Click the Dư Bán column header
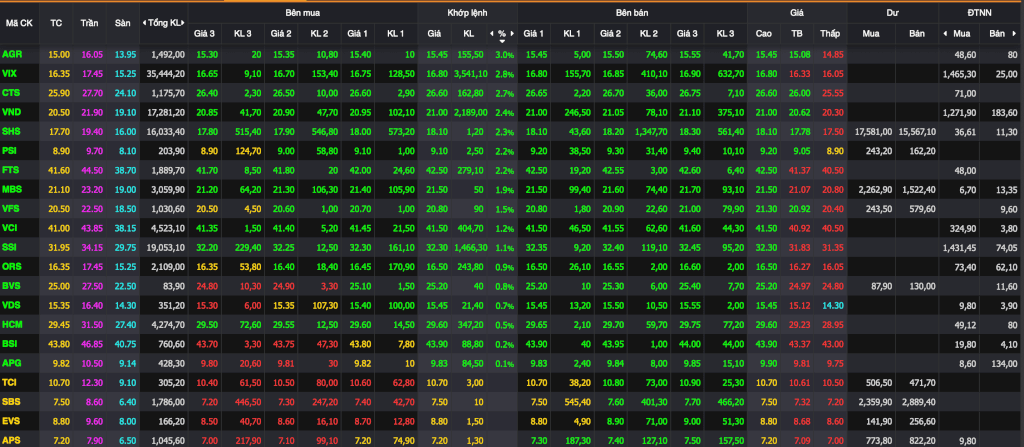The image size is (1024, 447). click(916, 33)
